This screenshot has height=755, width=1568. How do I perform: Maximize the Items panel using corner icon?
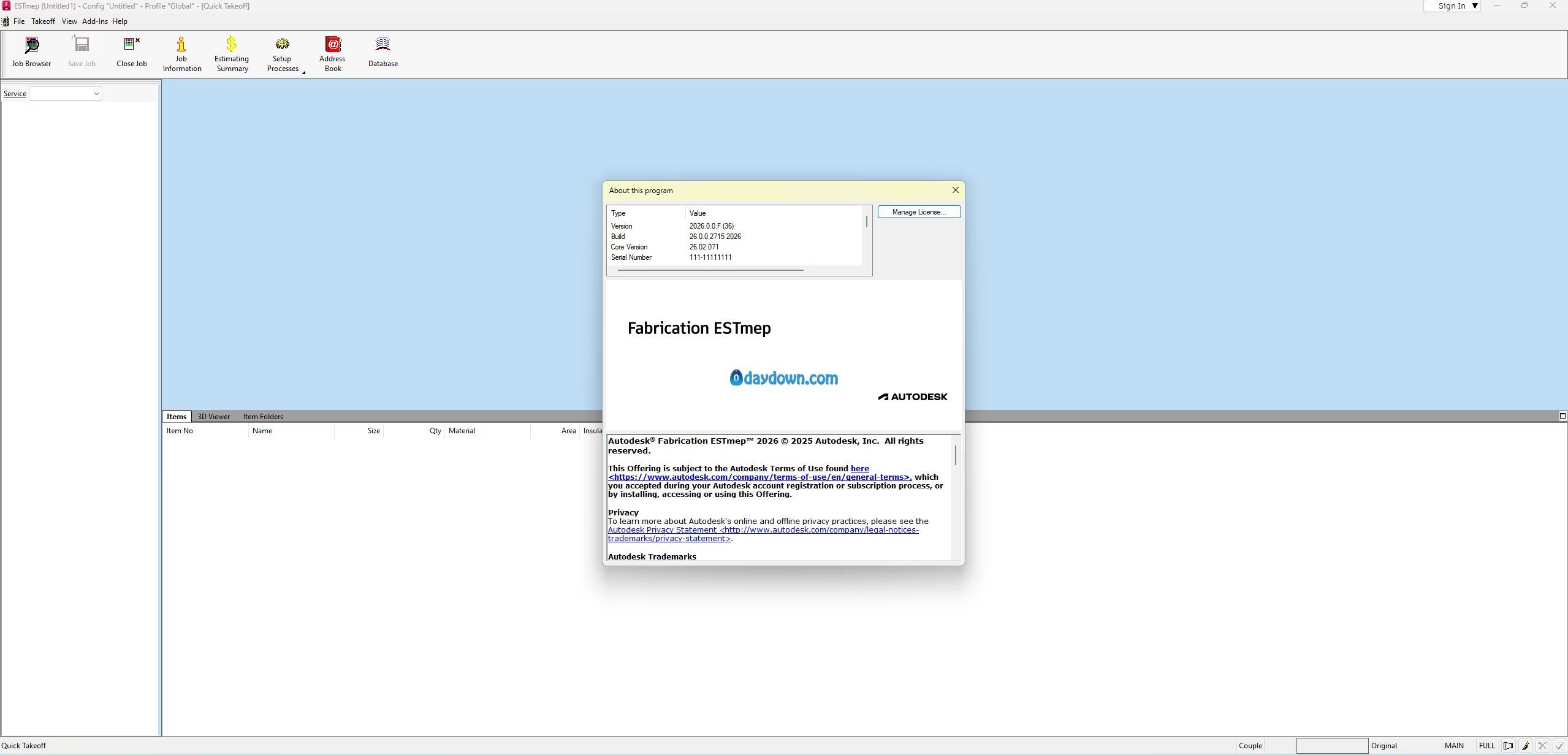click(x=1562, y=416)
